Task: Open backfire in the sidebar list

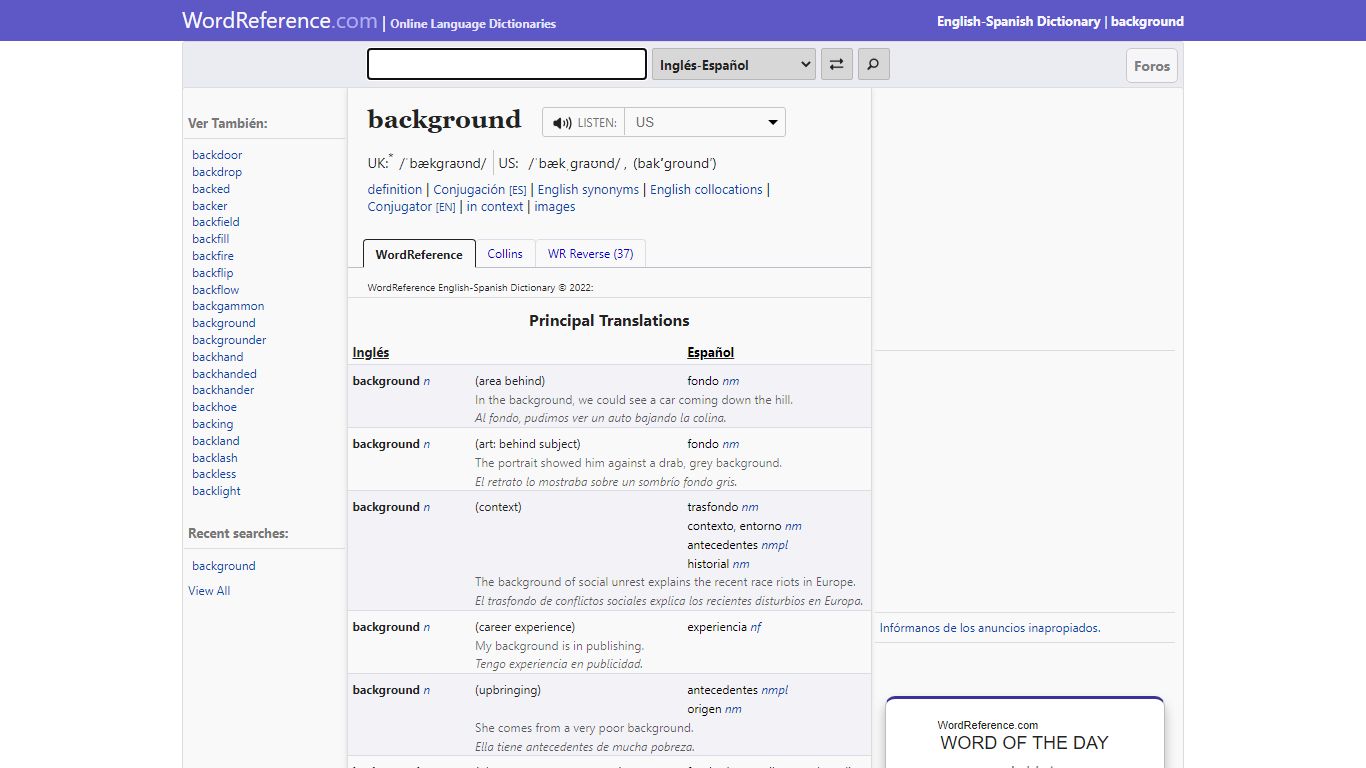Action: [x=213, y=256]
